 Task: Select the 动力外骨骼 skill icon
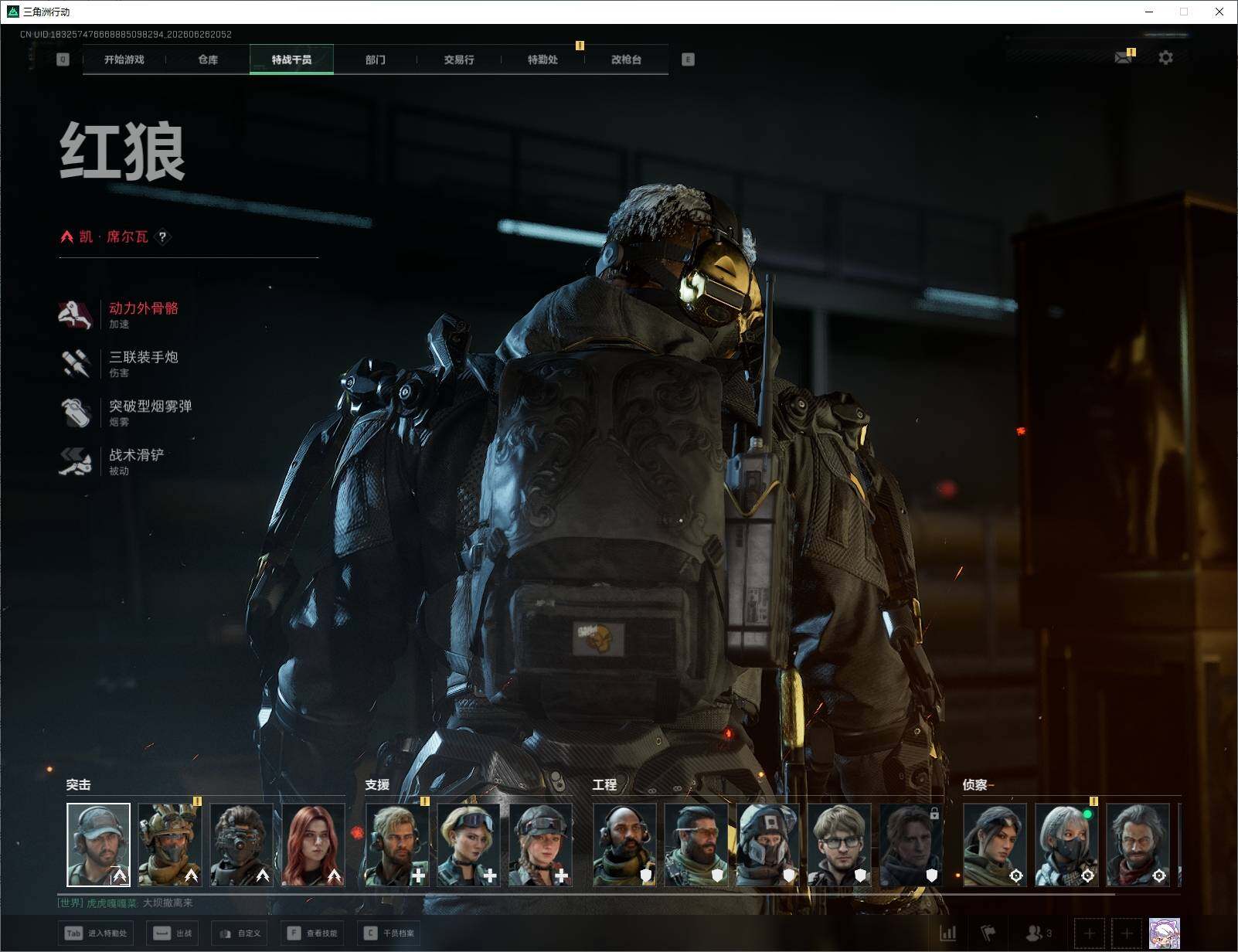pos(75,314)
